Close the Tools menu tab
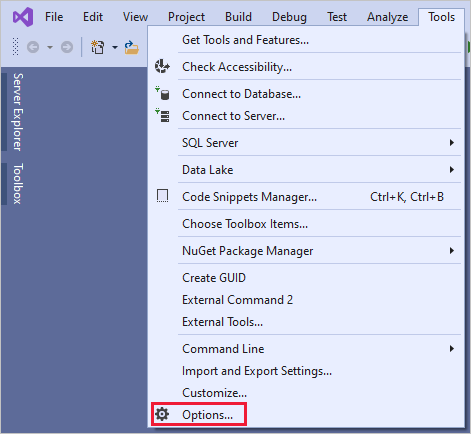This screenshot has height=434, width=471. coord(441,17)
